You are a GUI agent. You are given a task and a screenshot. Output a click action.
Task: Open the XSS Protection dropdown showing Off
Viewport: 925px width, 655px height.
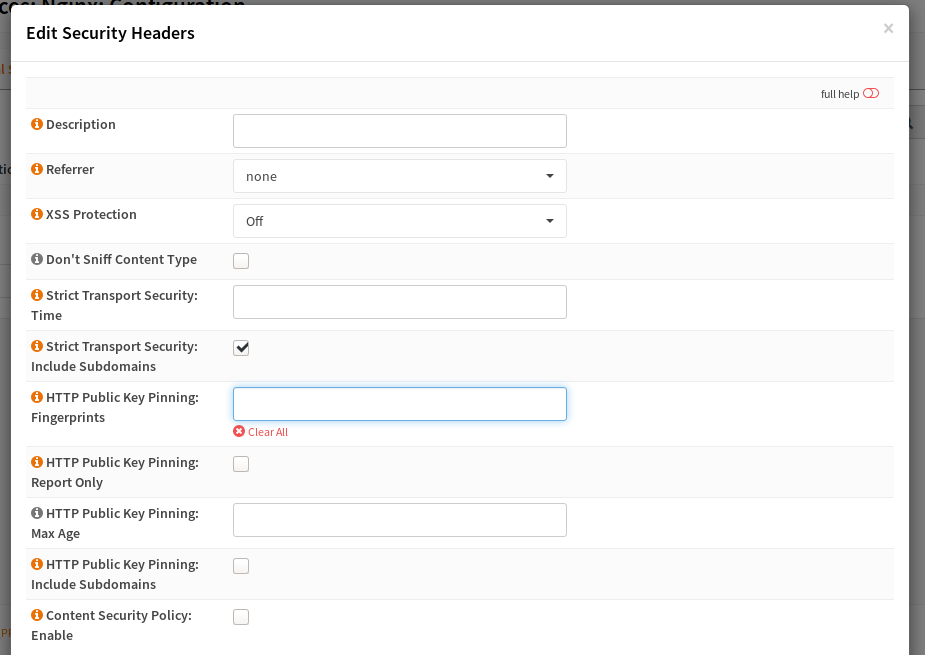[399, 220]
